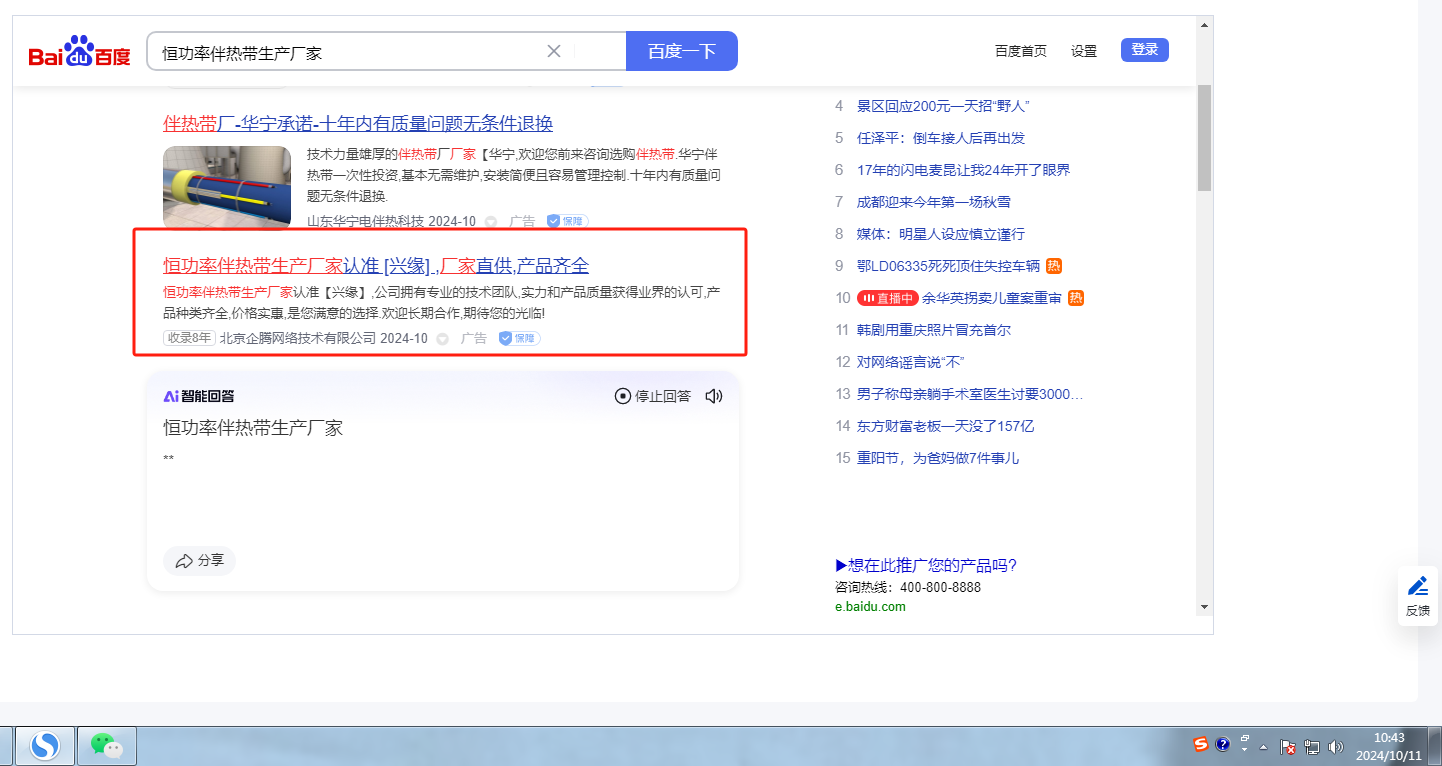Viewport: 1442px width, 766px height.
Task: Click the page vertical scrollbar thumb
Action: pos(1204,138)
